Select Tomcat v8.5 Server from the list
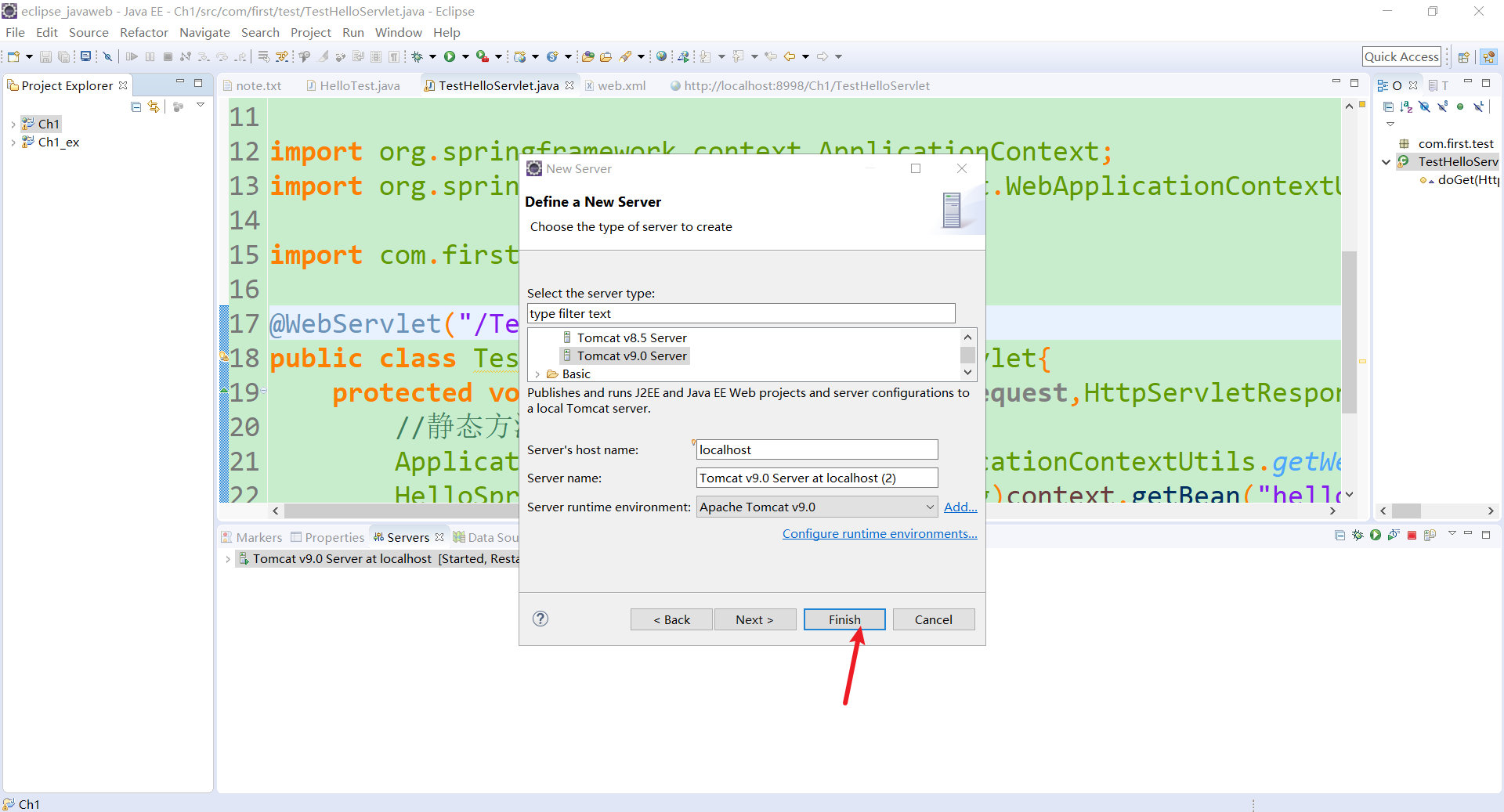This screenshot has height=812, width=1504. point(631,337)
